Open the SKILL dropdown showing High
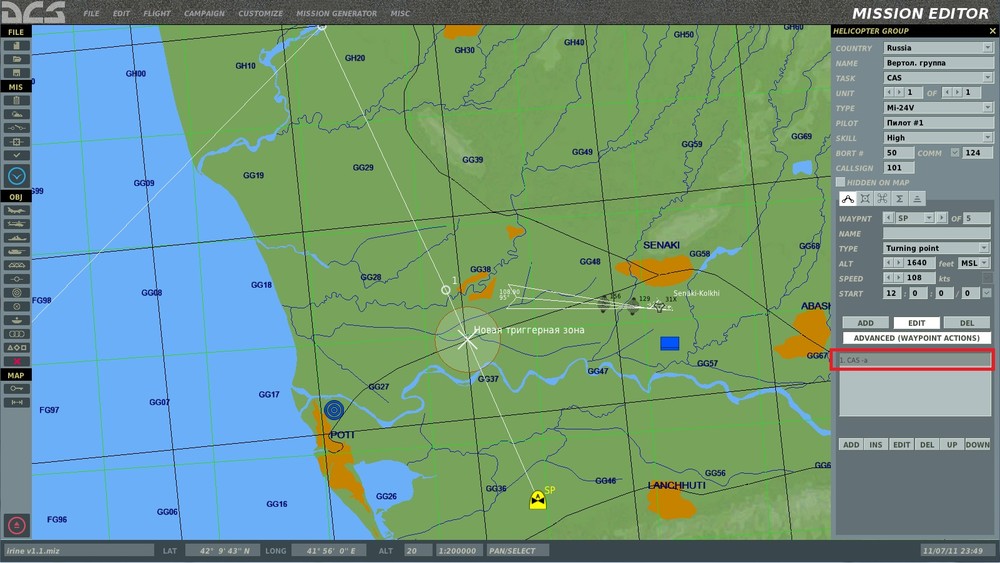 [x=938, y=138]
